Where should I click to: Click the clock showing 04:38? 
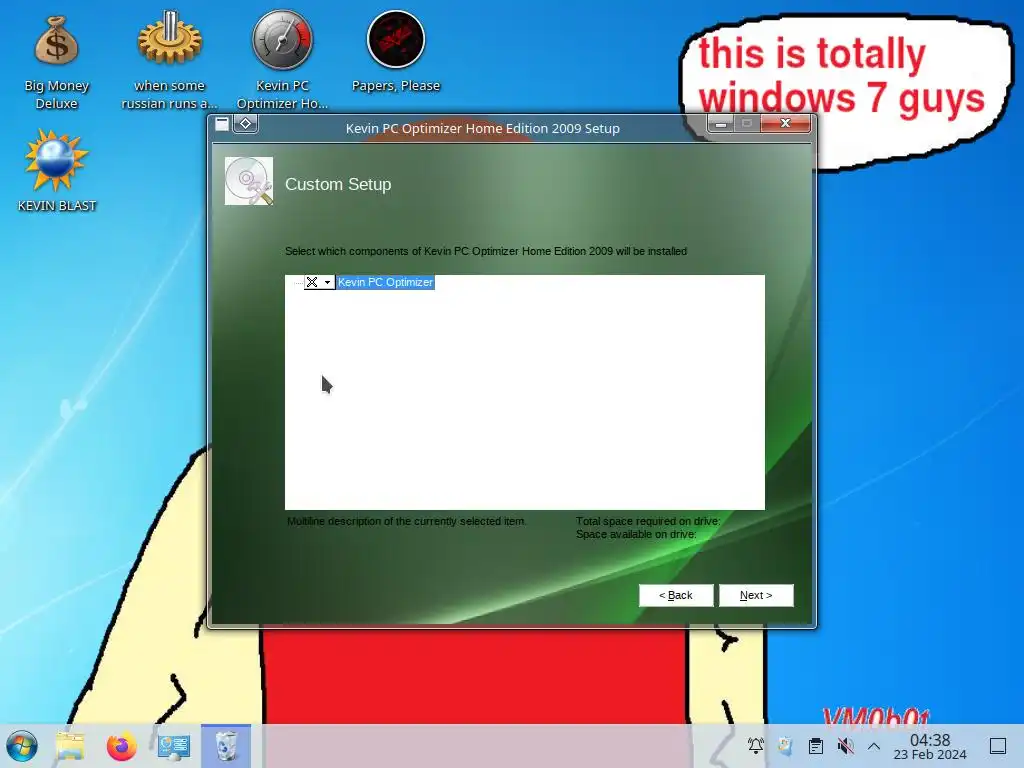pos(930,740)
